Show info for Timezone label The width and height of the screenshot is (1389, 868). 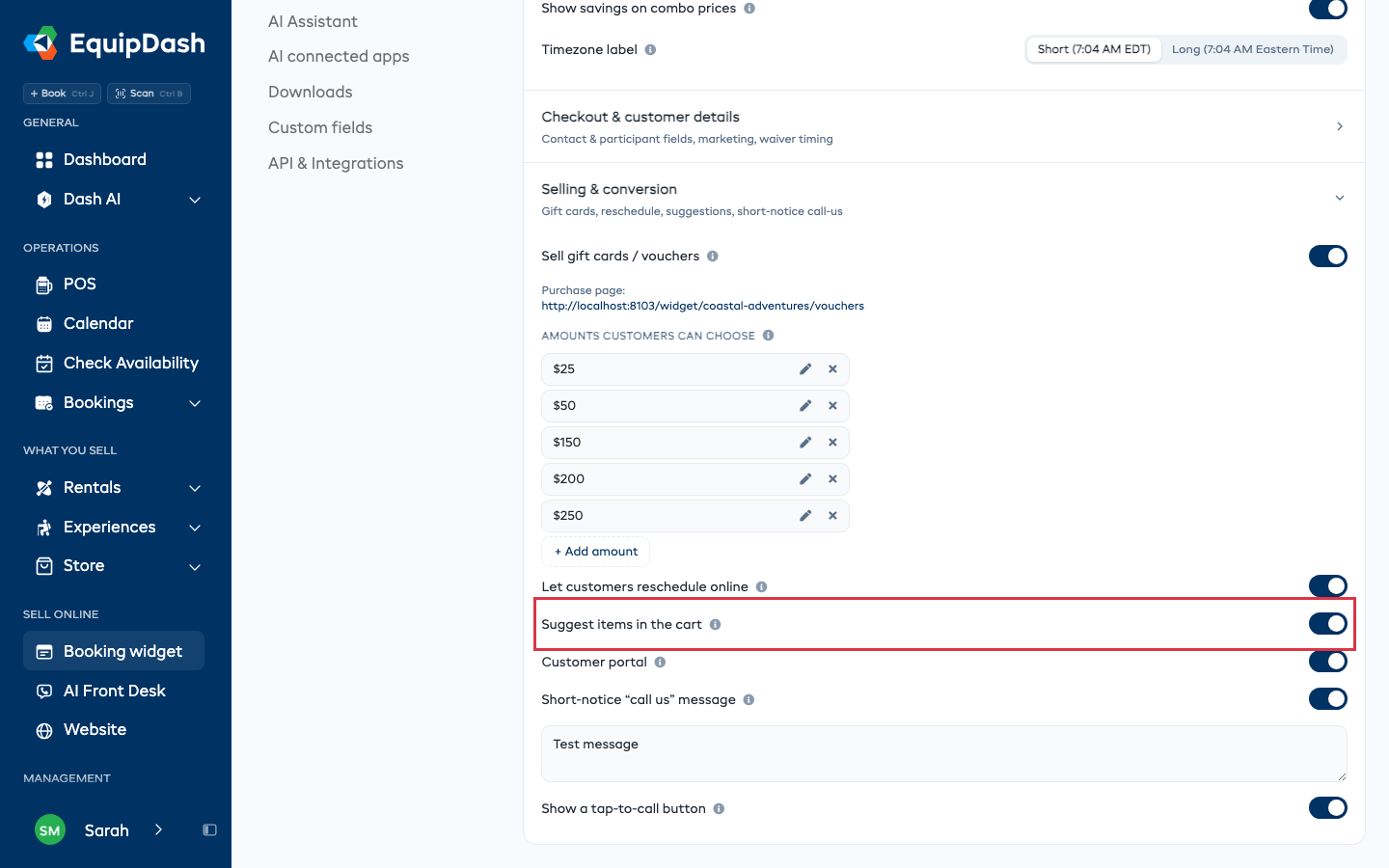click(650, 50)
